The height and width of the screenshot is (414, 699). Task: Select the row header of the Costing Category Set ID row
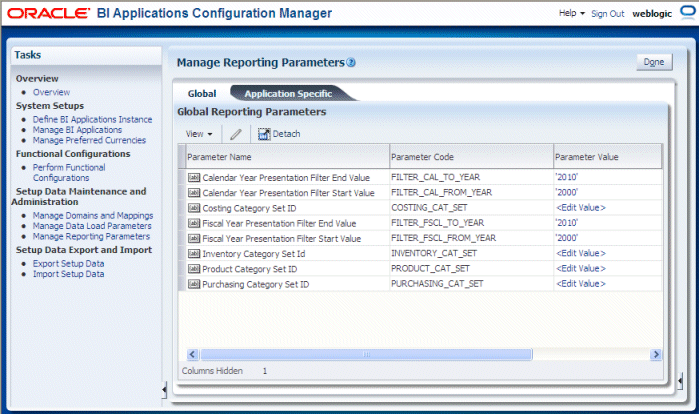point(182,208)
